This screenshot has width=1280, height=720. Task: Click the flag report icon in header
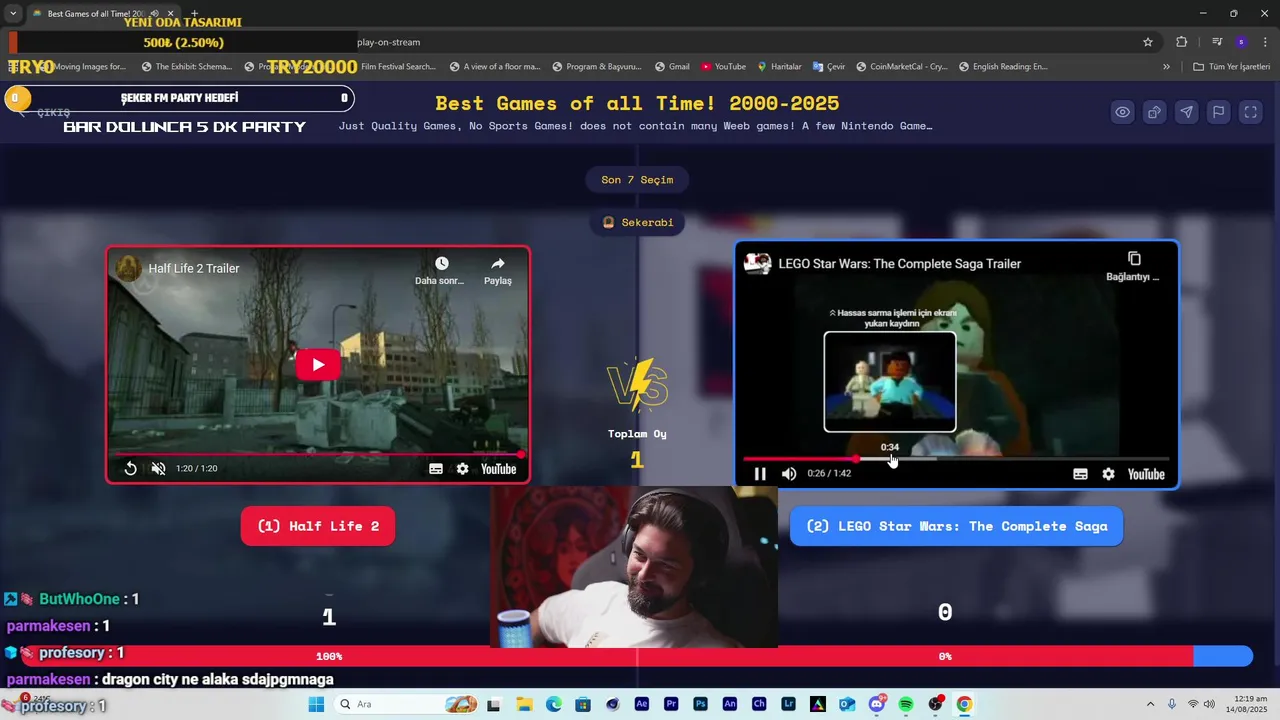pyautogui.click(x=1219, y=112)
